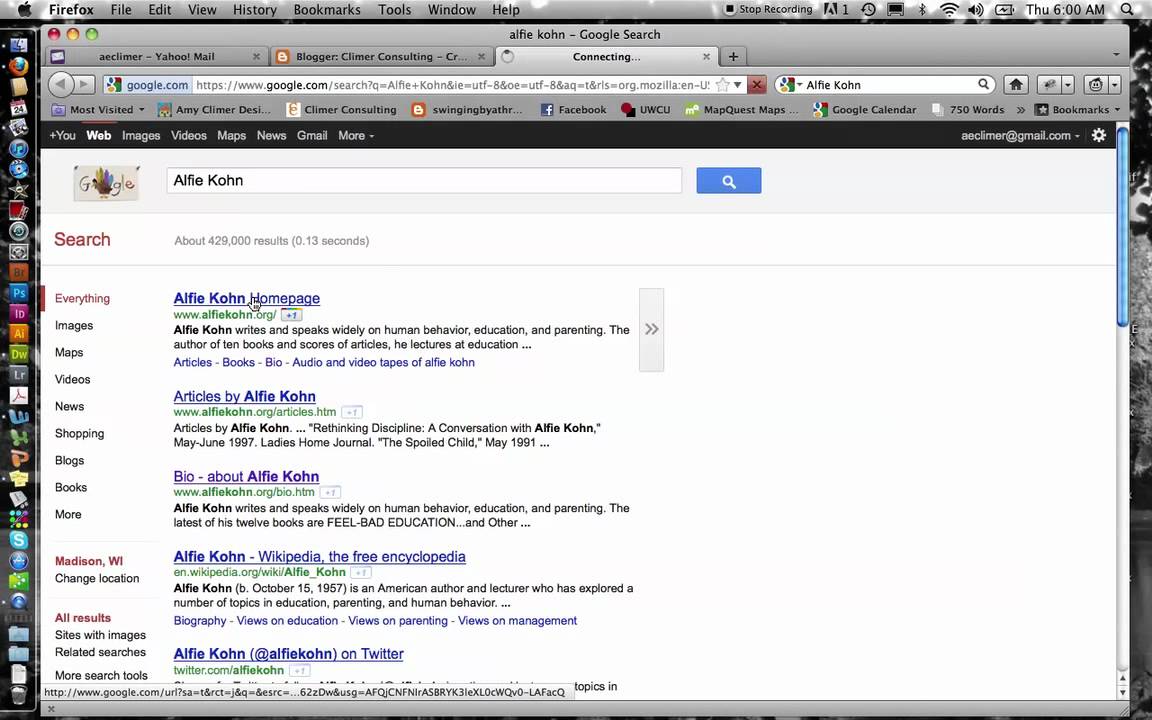Expand preview arrows beside Alfie Kohn Homepage
Screen dimensions: 1152x720
click(652, 329)
